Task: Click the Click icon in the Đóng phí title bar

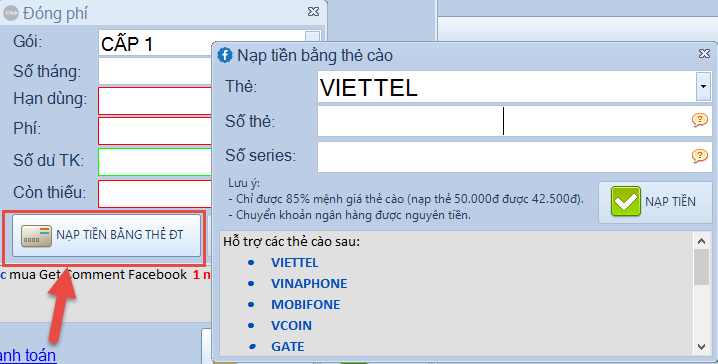Action: tap(11, 13)
